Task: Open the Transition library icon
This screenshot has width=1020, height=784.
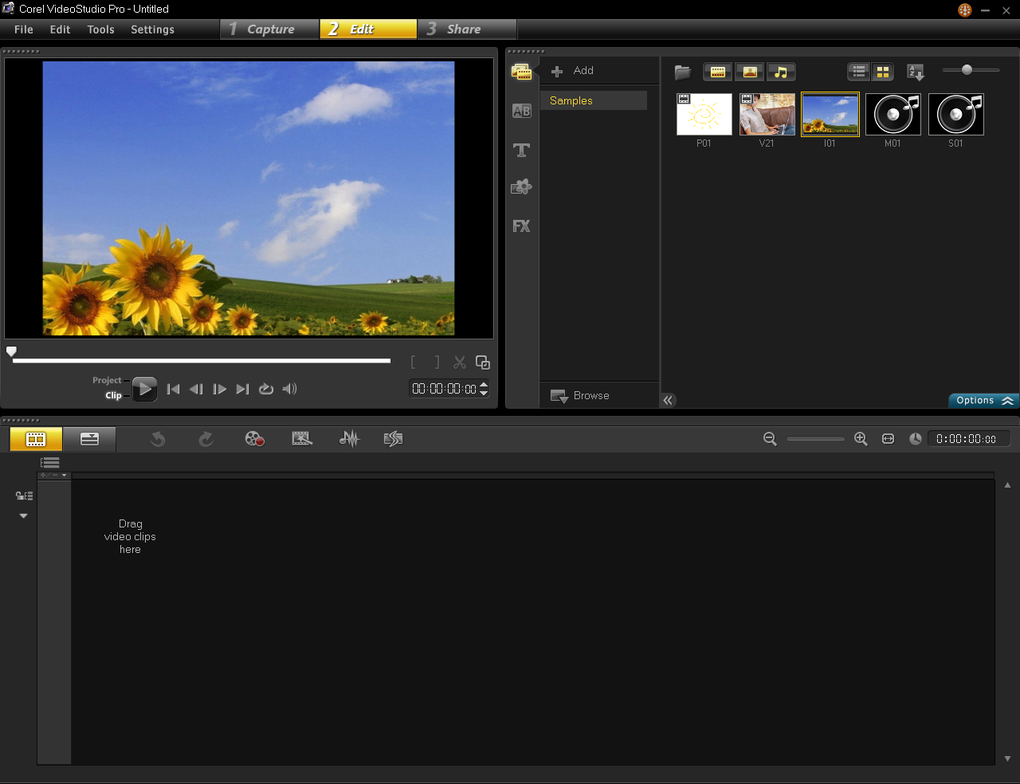Action: (x=521, y=111)
